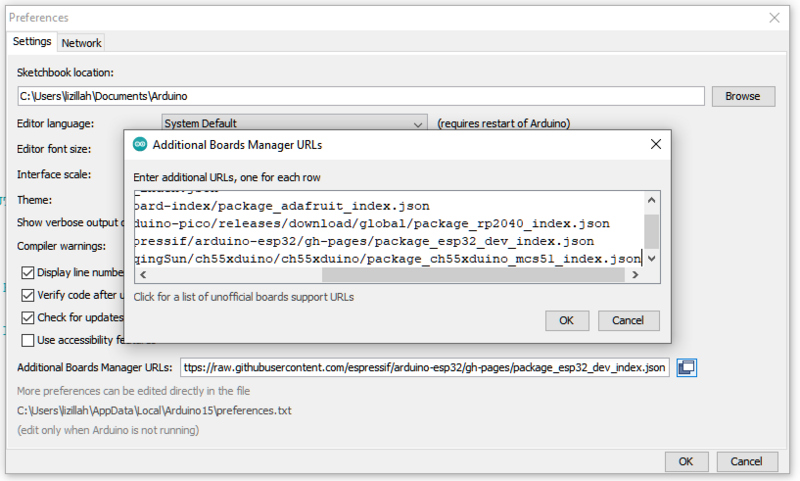The width and height of the screenshot is (800, 481).
Task: Click the Arduino logo in the dialog title
Action: pyautogui.click(x=140, y=144)
